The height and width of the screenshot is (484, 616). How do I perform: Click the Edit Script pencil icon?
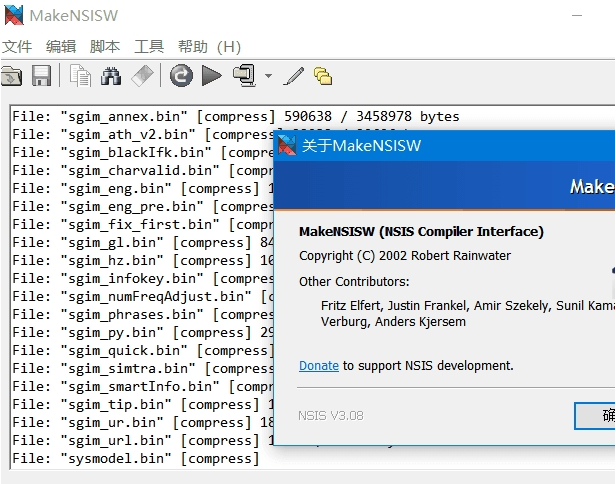(x=293, y=76)
